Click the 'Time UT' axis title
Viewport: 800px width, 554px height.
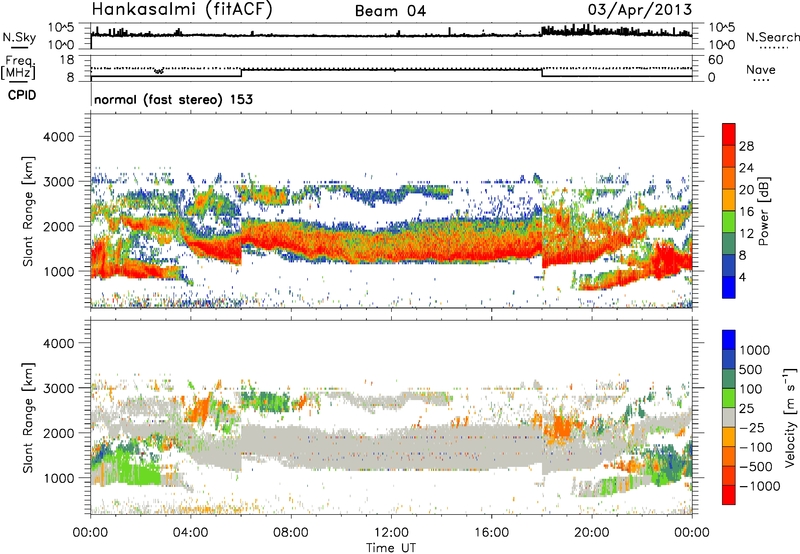tap(391, 548)
